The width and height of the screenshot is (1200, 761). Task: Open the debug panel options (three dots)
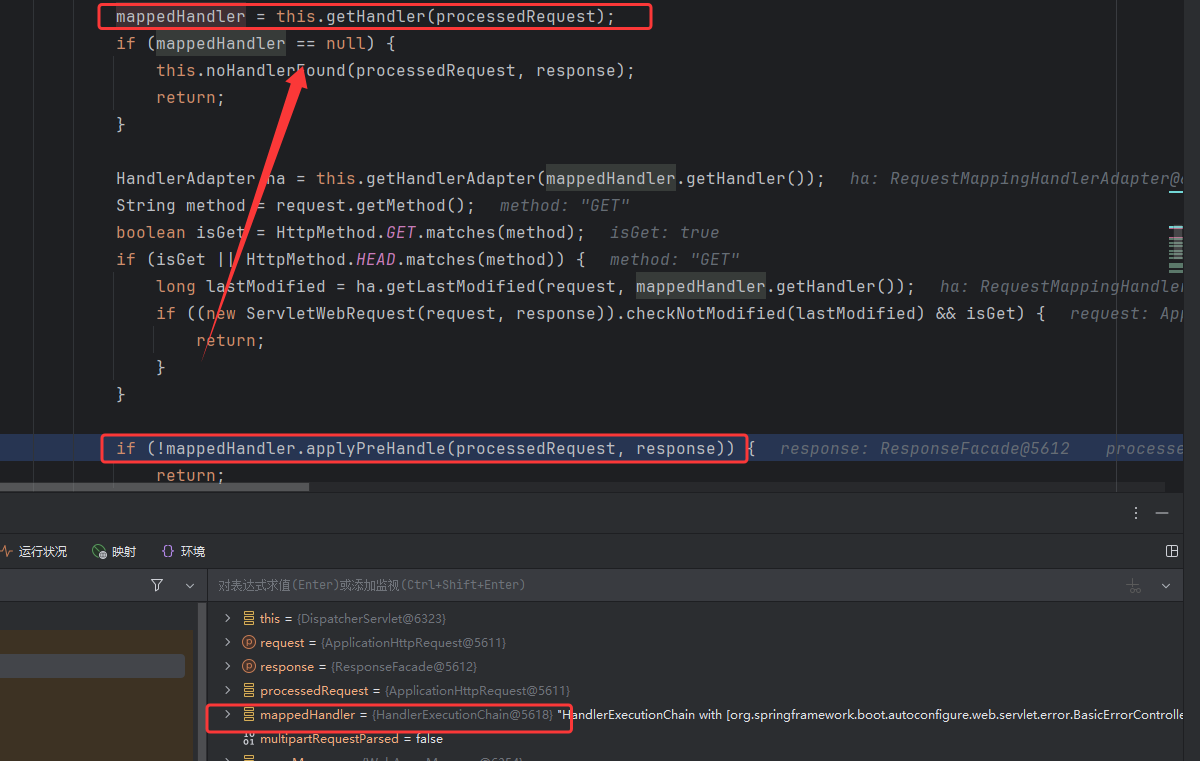pyautogui.click(x=1136, y=513)
